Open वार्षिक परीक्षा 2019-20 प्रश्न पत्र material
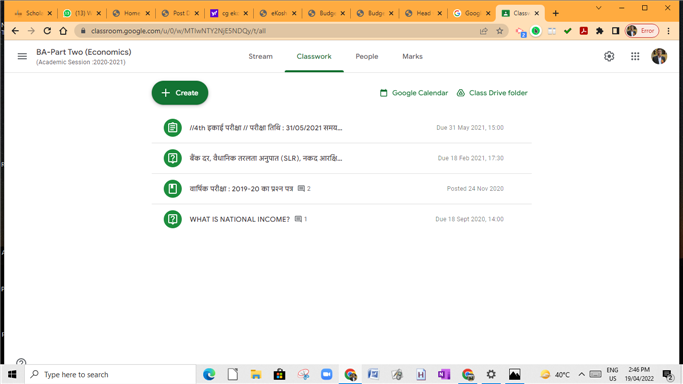Image resolution: width=683 pixels, height=384 pixels. (x=342, y=189)
